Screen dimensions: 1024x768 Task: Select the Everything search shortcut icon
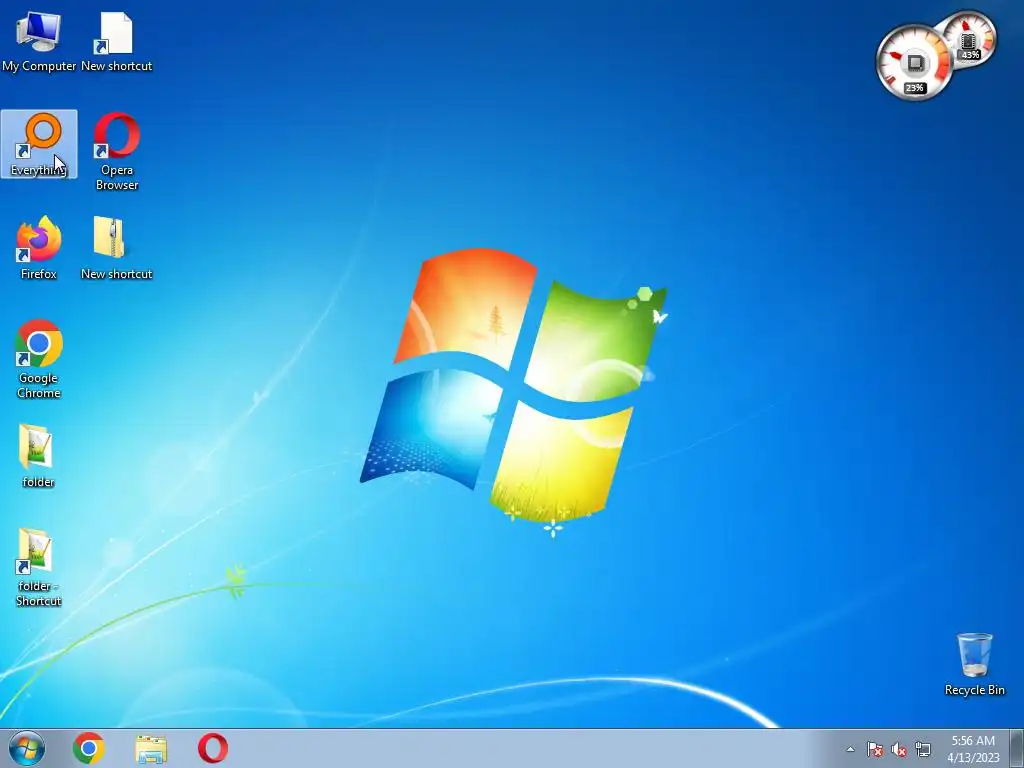click(x=39, y=144)
